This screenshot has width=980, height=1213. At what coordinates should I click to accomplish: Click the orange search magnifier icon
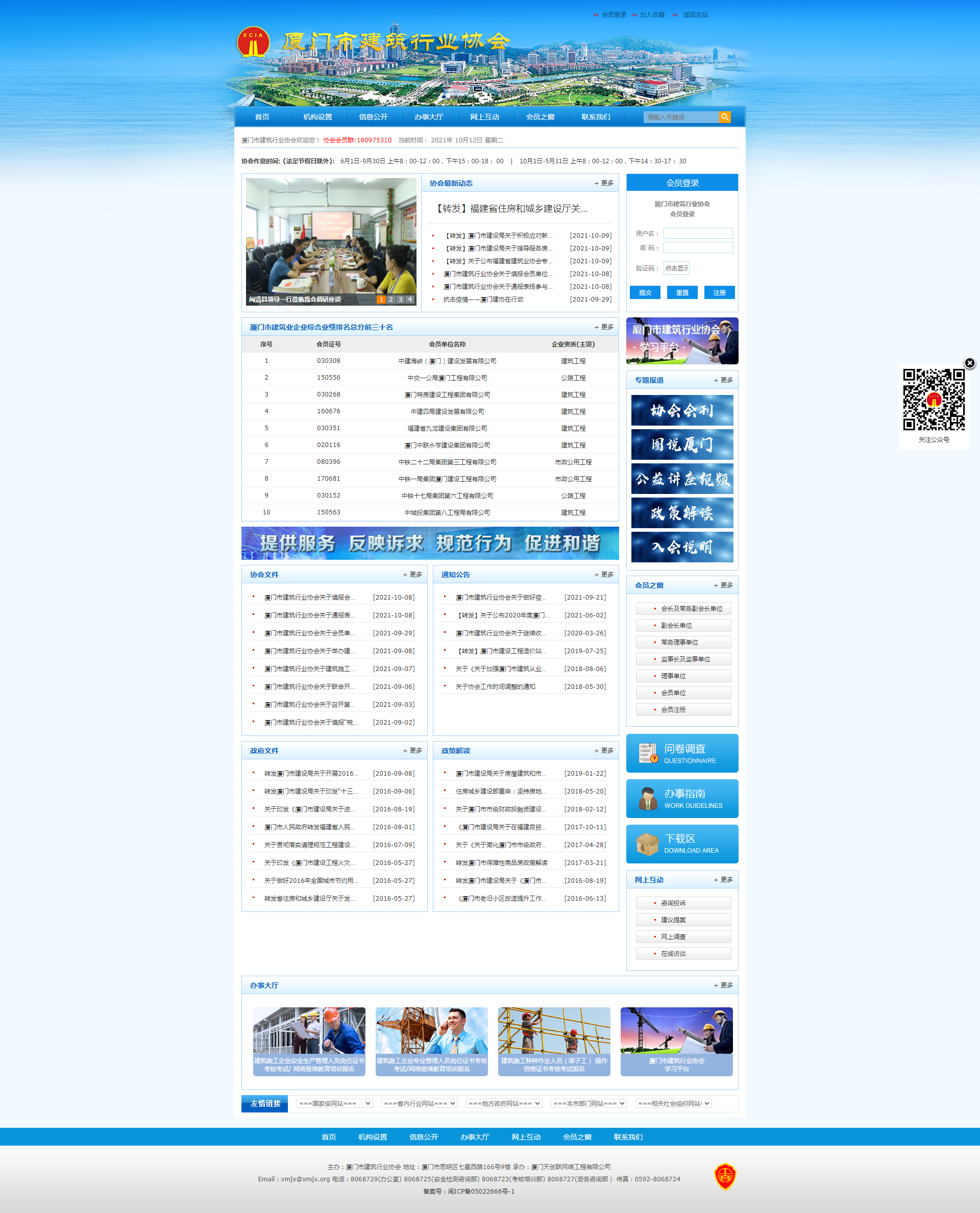[x=724, y=117]
